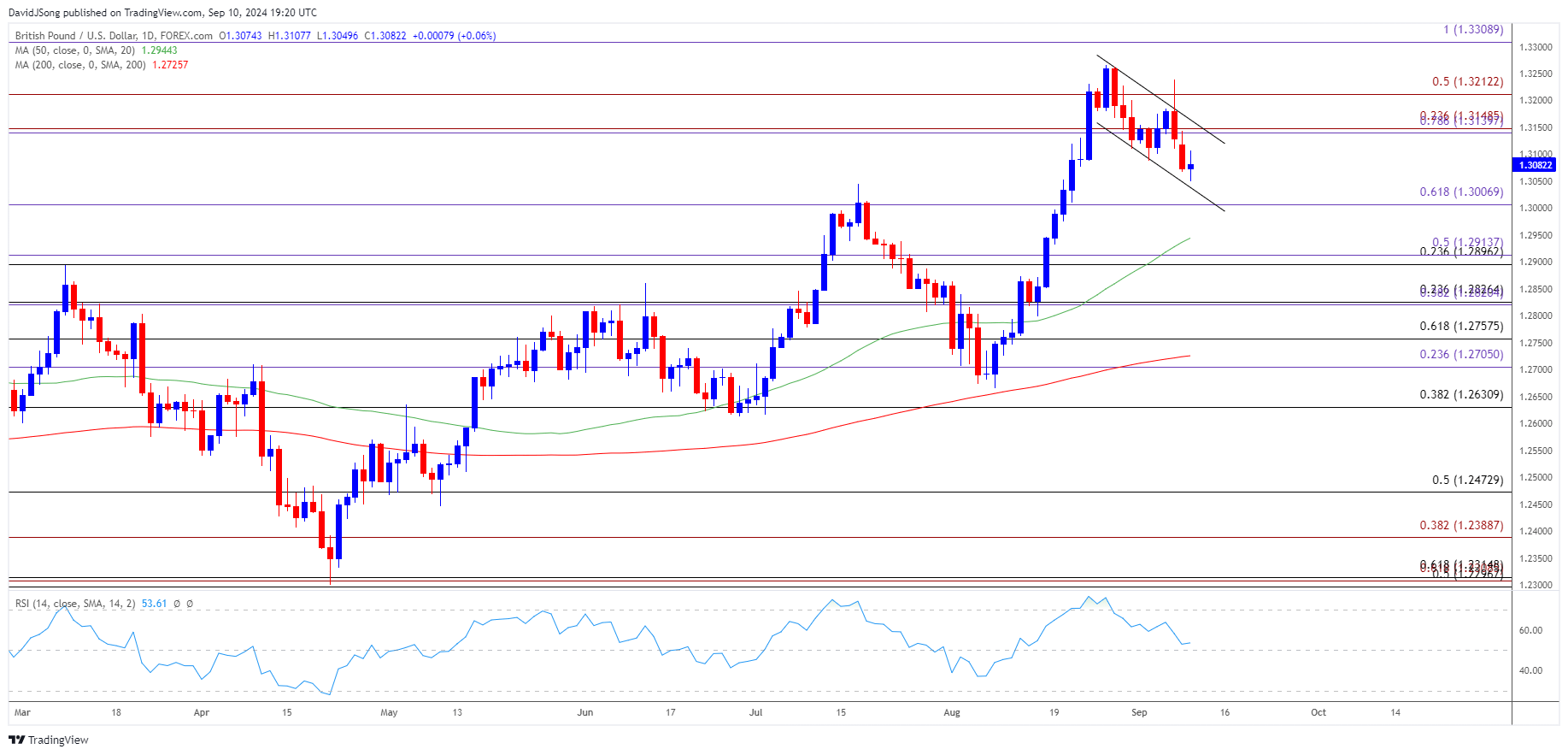Click the 0.236 (1.27050) Fibonacci label

point(1461,355)
